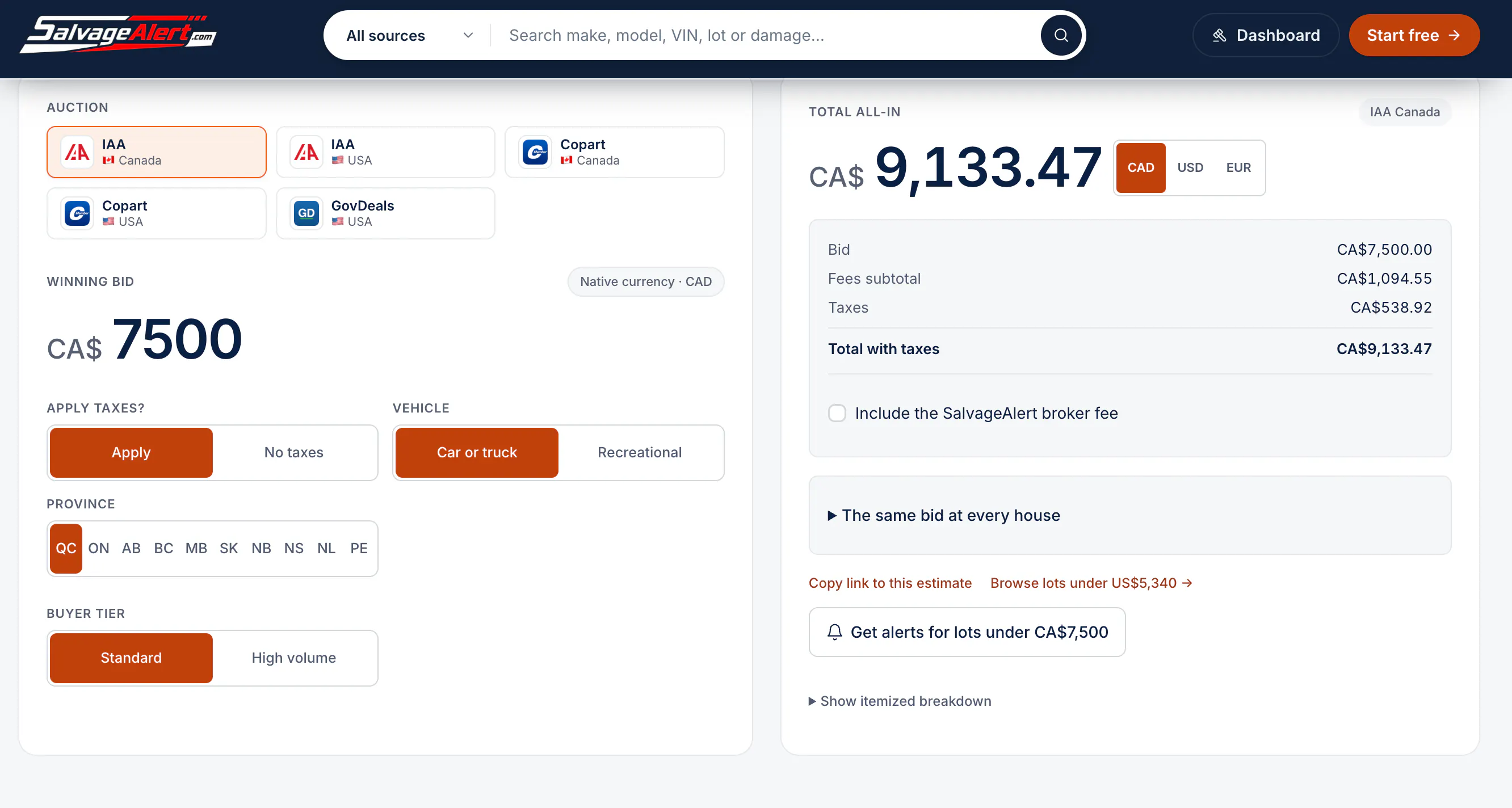1512x808 pixels.
Task: Select QC province
Action: [x=66, y=548]
